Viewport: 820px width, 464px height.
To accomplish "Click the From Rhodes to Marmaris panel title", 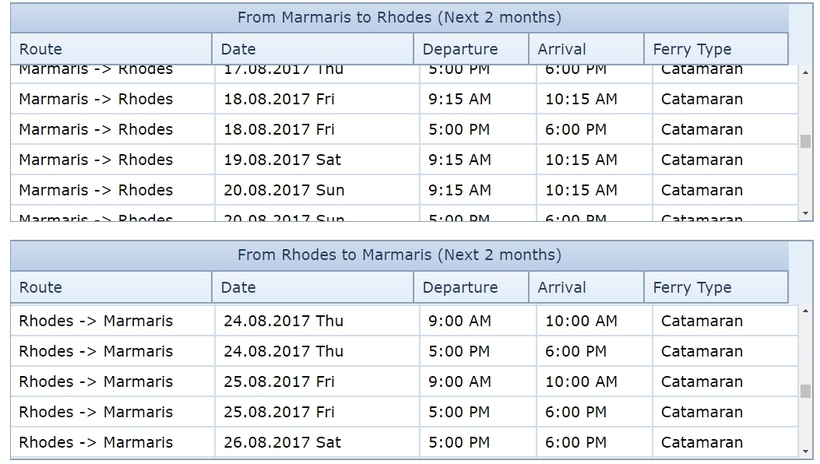I will click(x=399, y=255).
